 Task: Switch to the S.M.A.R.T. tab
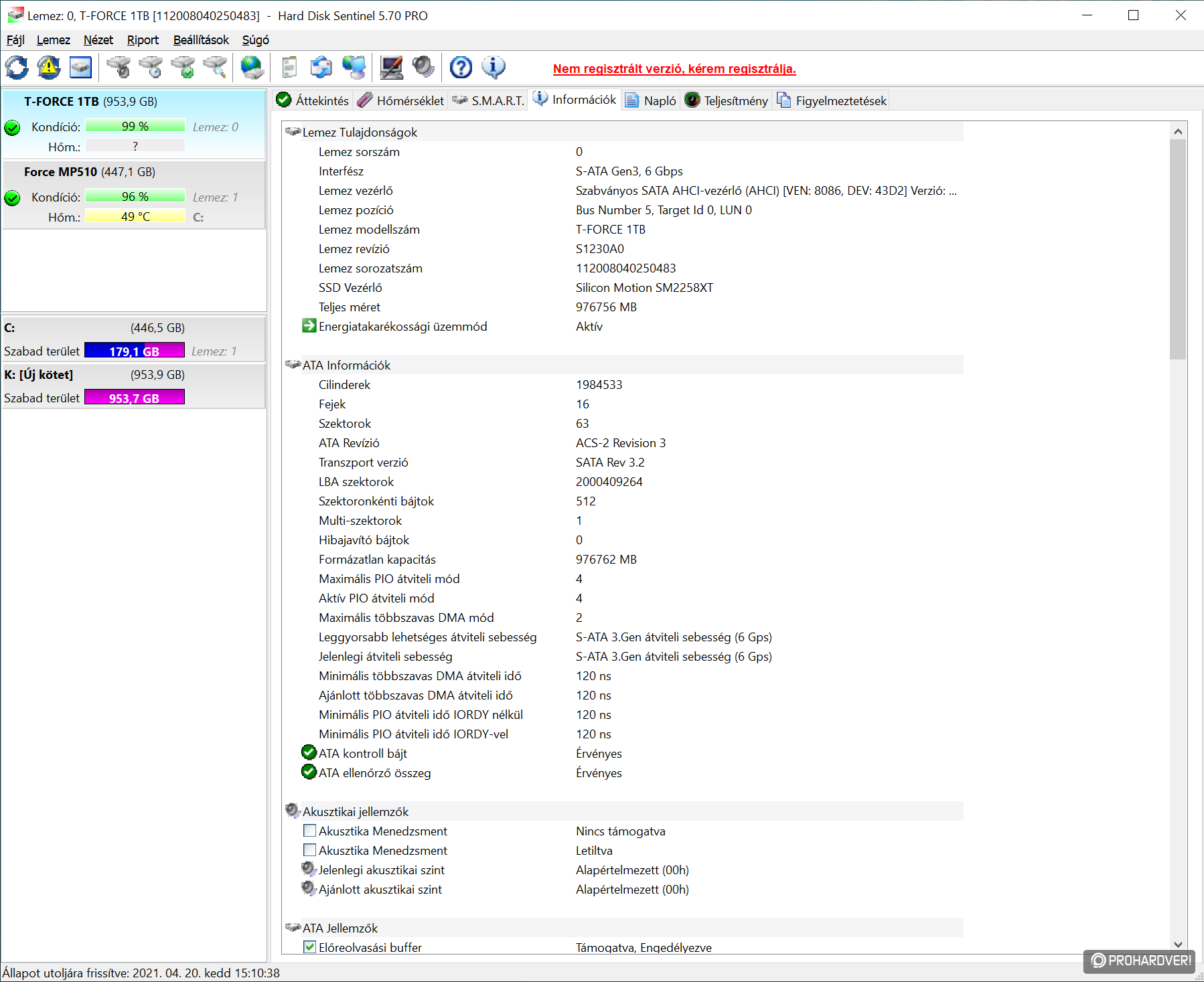[488, 100]
